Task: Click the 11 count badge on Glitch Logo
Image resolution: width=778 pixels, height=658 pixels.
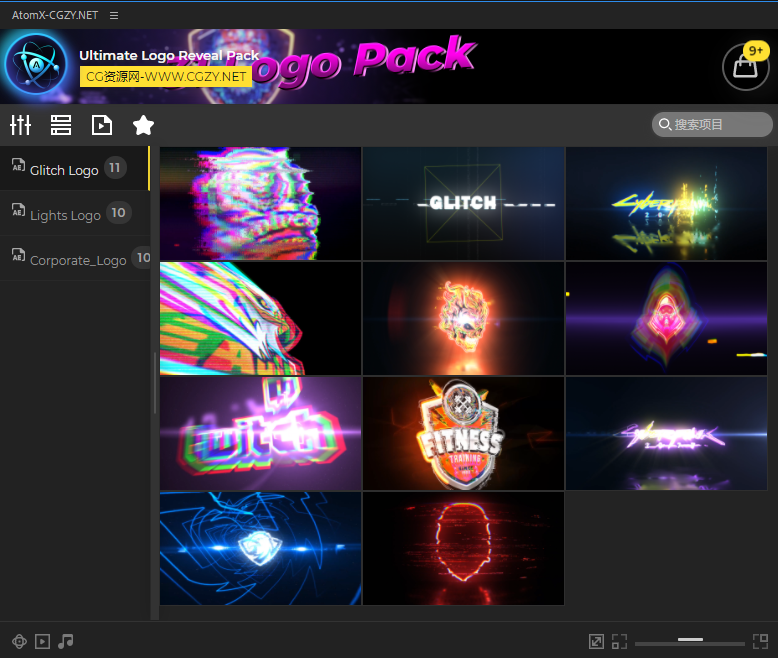Action: pos(115,168)
